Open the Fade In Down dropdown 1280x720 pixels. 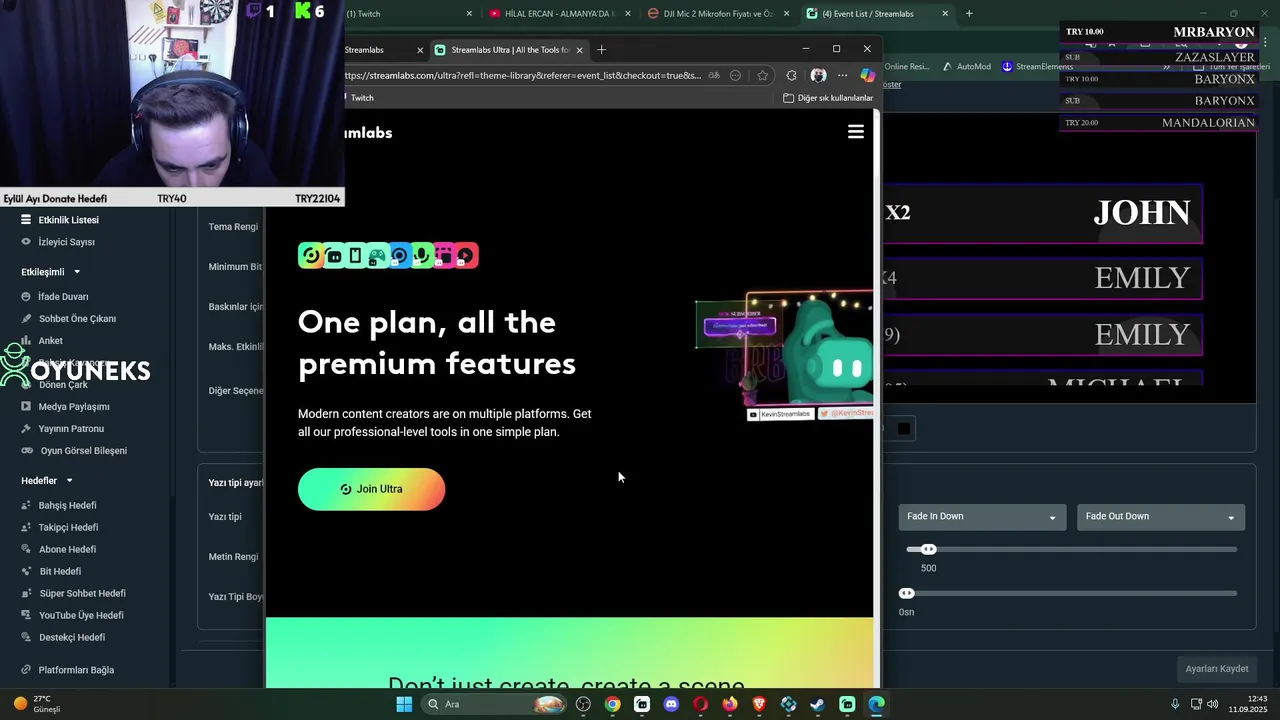click(981, 517)
